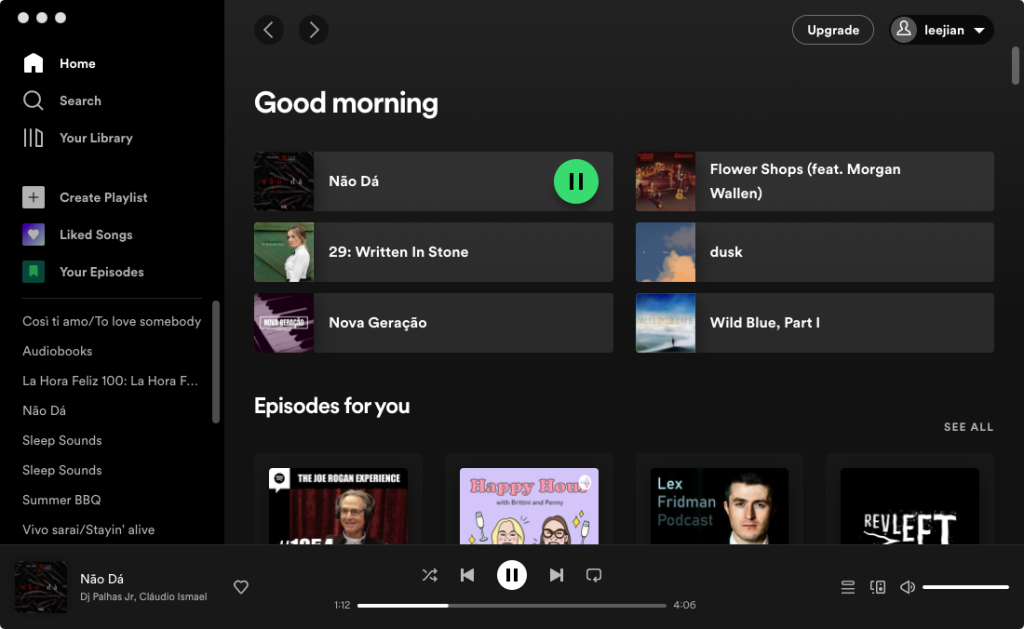Save Não Dá with the heart icon
Viewport: 1024px width, 629px height.
[x=241, y=587]
